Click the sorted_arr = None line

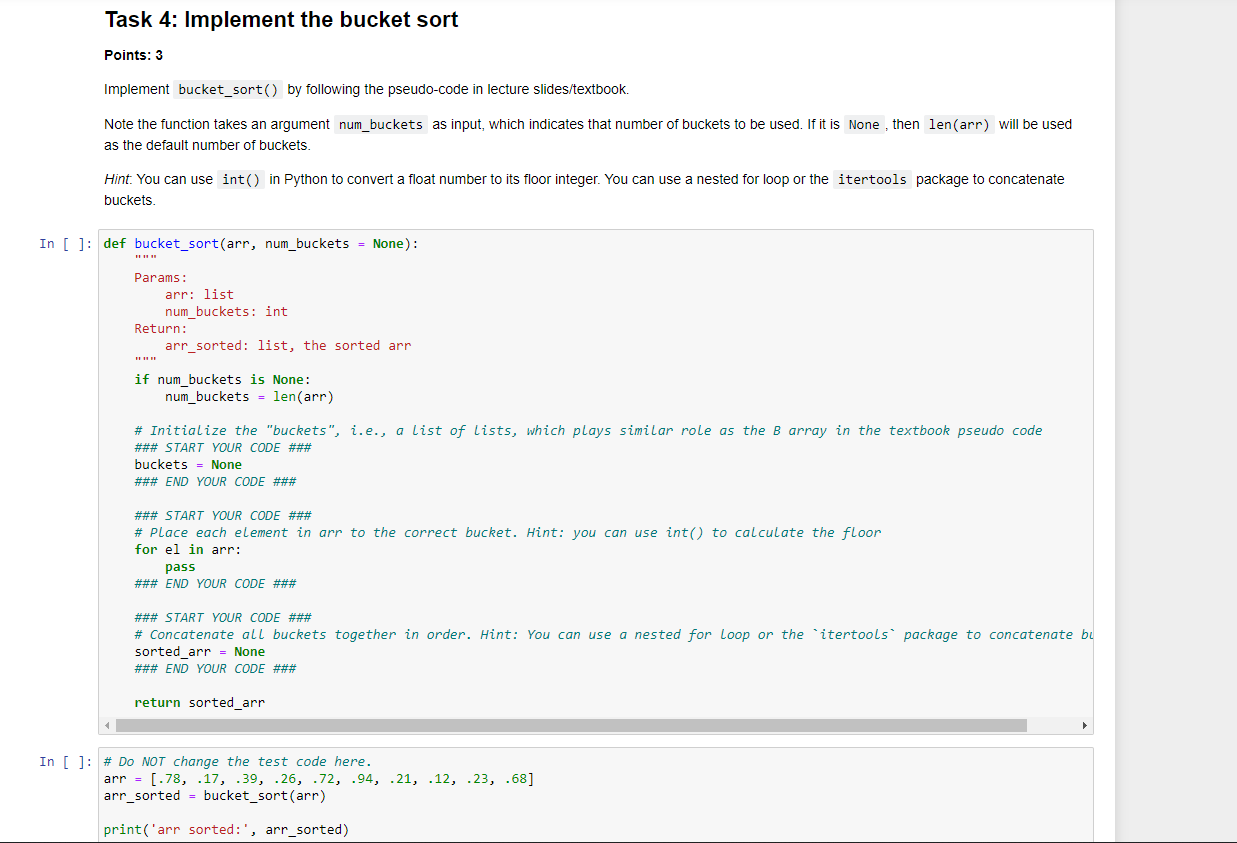click(x=200, y=651)
